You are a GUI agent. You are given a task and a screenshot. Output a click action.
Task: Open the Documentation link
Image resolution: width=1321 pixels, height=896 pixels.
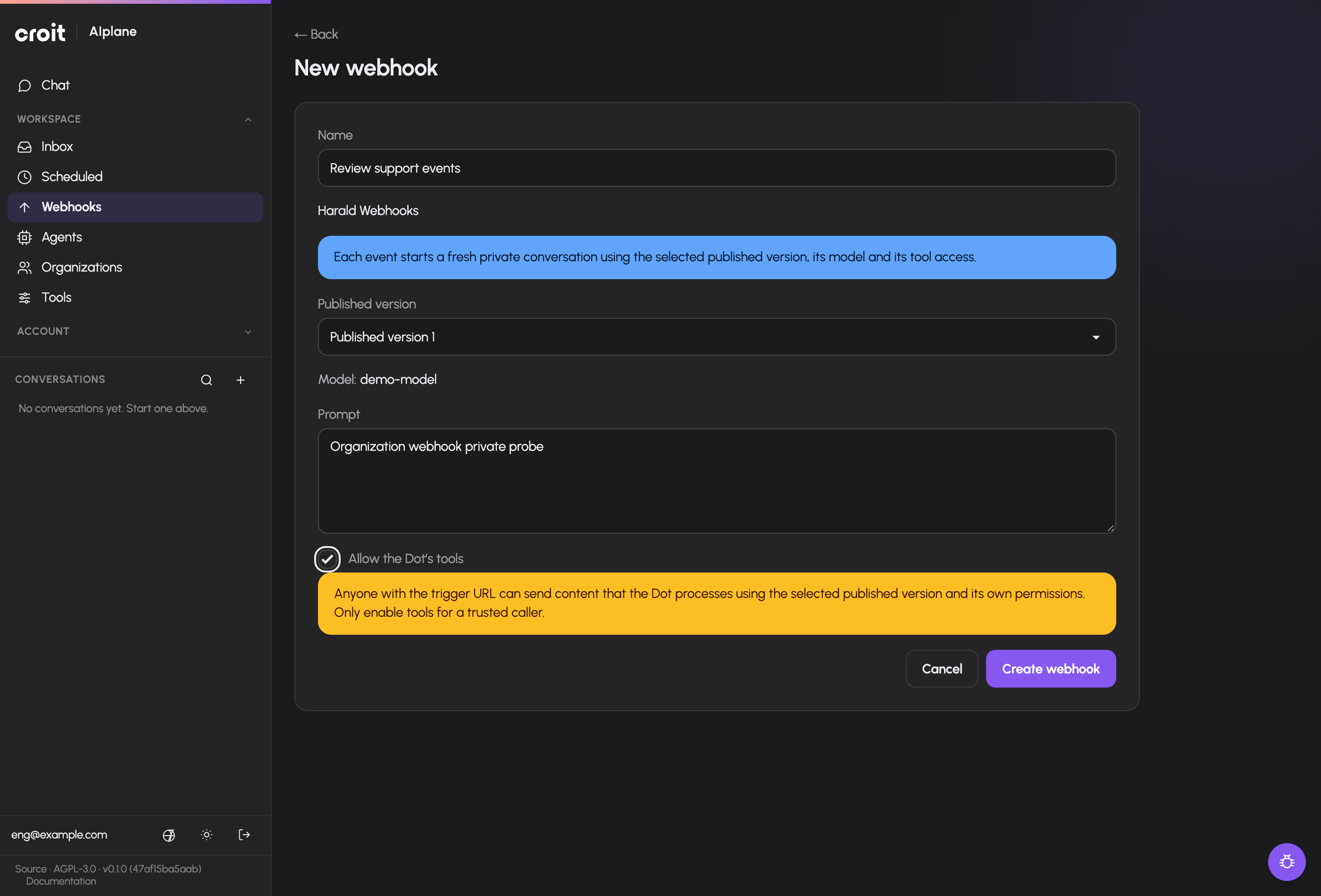click(61, 881)
